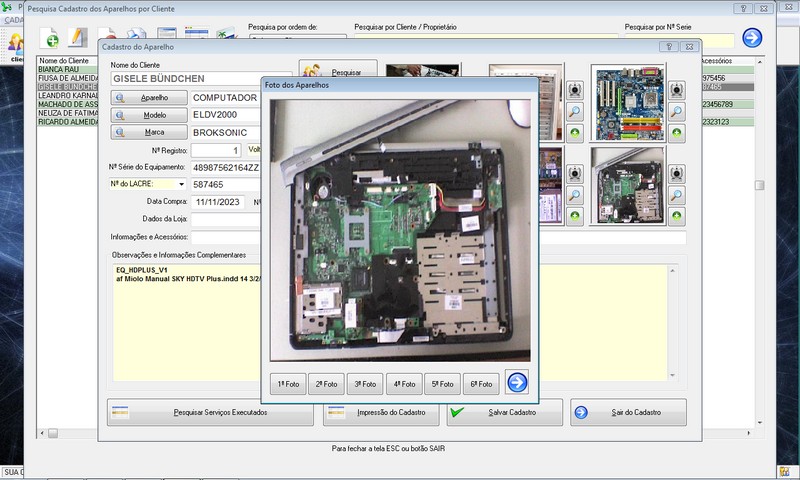The width and height of the screenshot is (800, 480).
Task: Open the clientes icon in background window
Action: pyautogui.click(x=16, y=47)
